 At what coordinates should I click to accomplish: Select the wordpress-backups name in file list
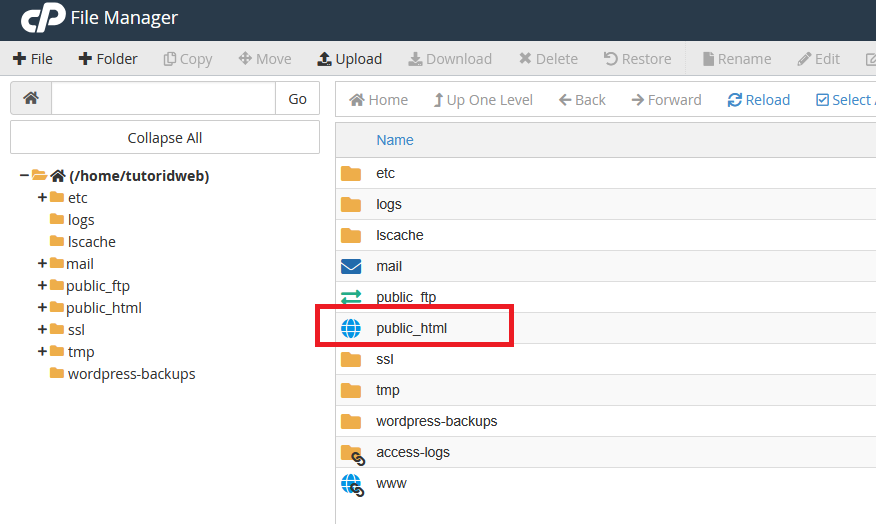pos(436,421)
